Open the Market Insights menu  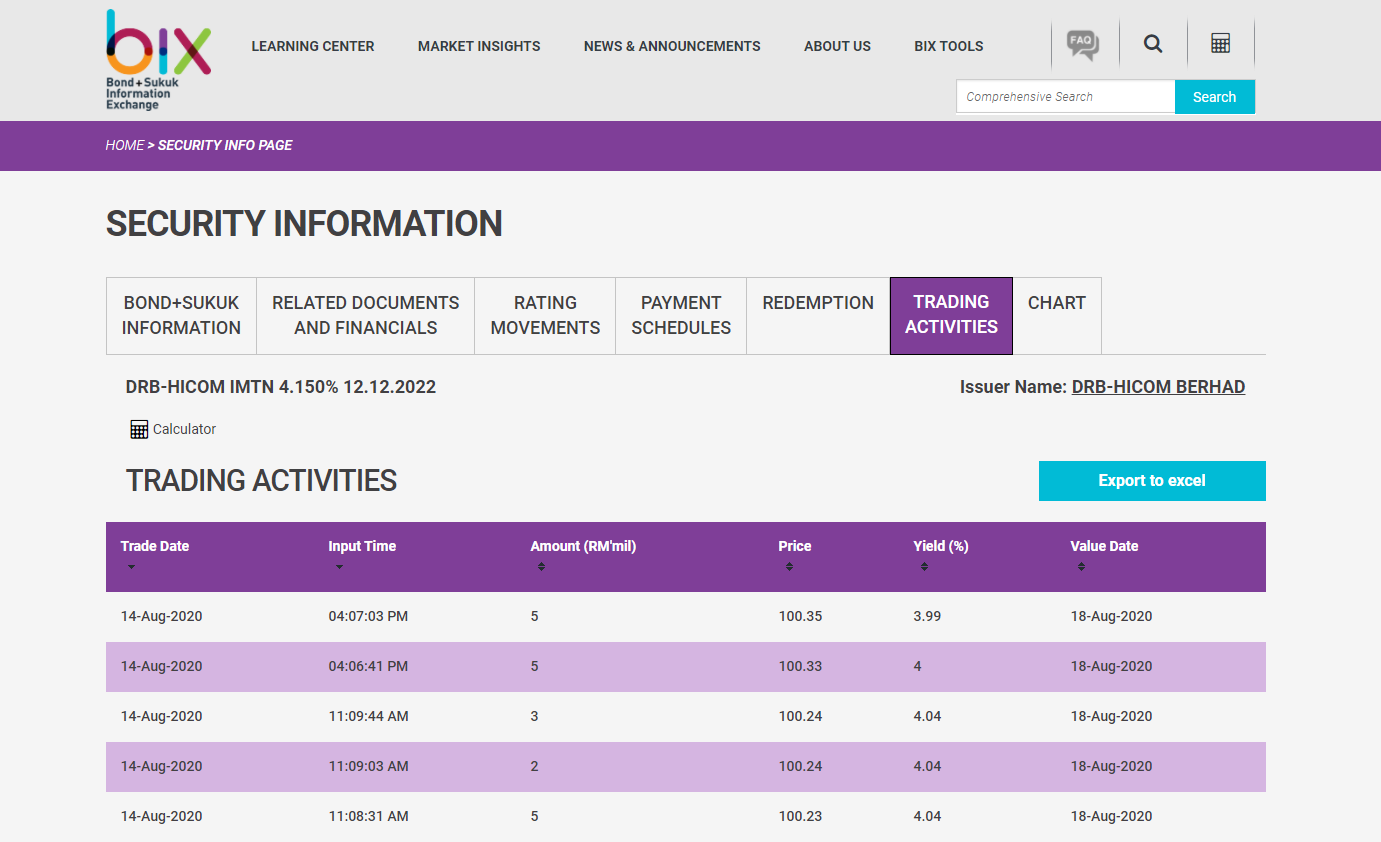coord(479,46)
